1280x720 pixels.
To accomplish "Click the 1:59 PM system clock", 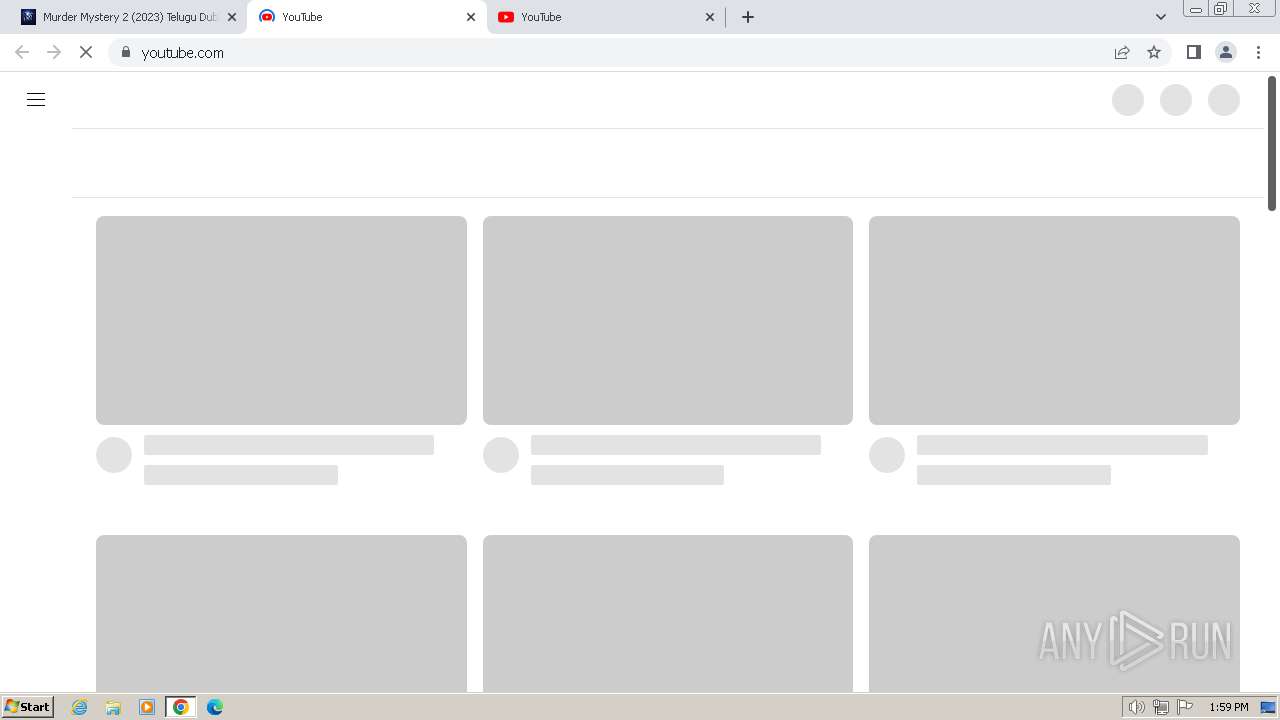I will tap(1228, 707).
